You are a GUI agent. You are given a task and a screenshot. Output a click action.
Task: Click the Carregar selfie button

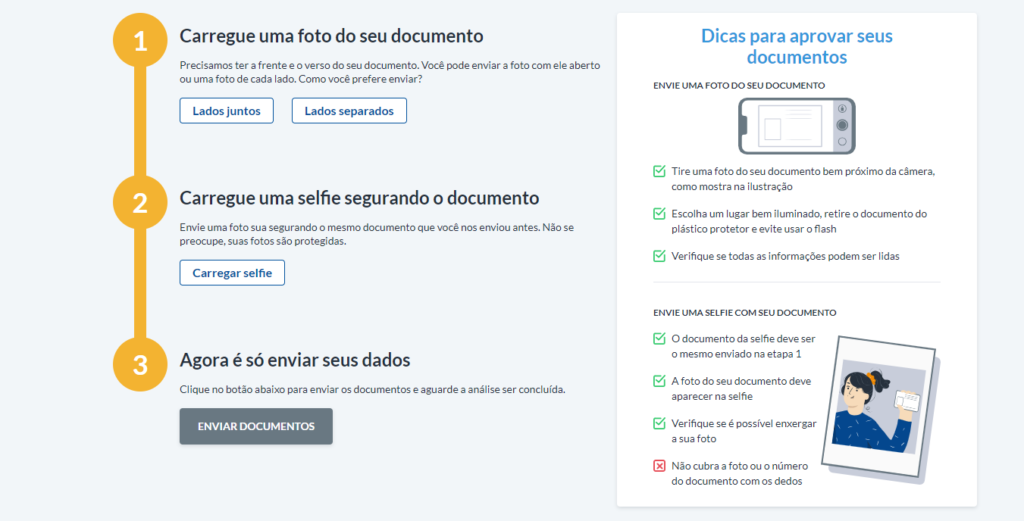point(232,273)
